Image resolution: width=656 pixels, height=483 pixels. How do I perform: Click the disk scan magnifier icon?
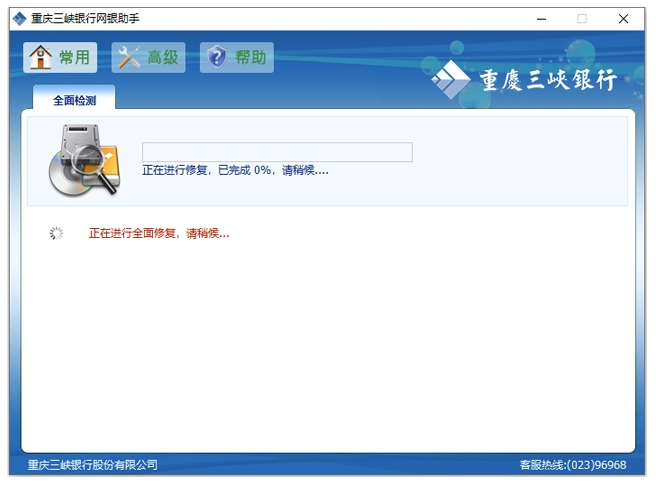pos(85,160)
